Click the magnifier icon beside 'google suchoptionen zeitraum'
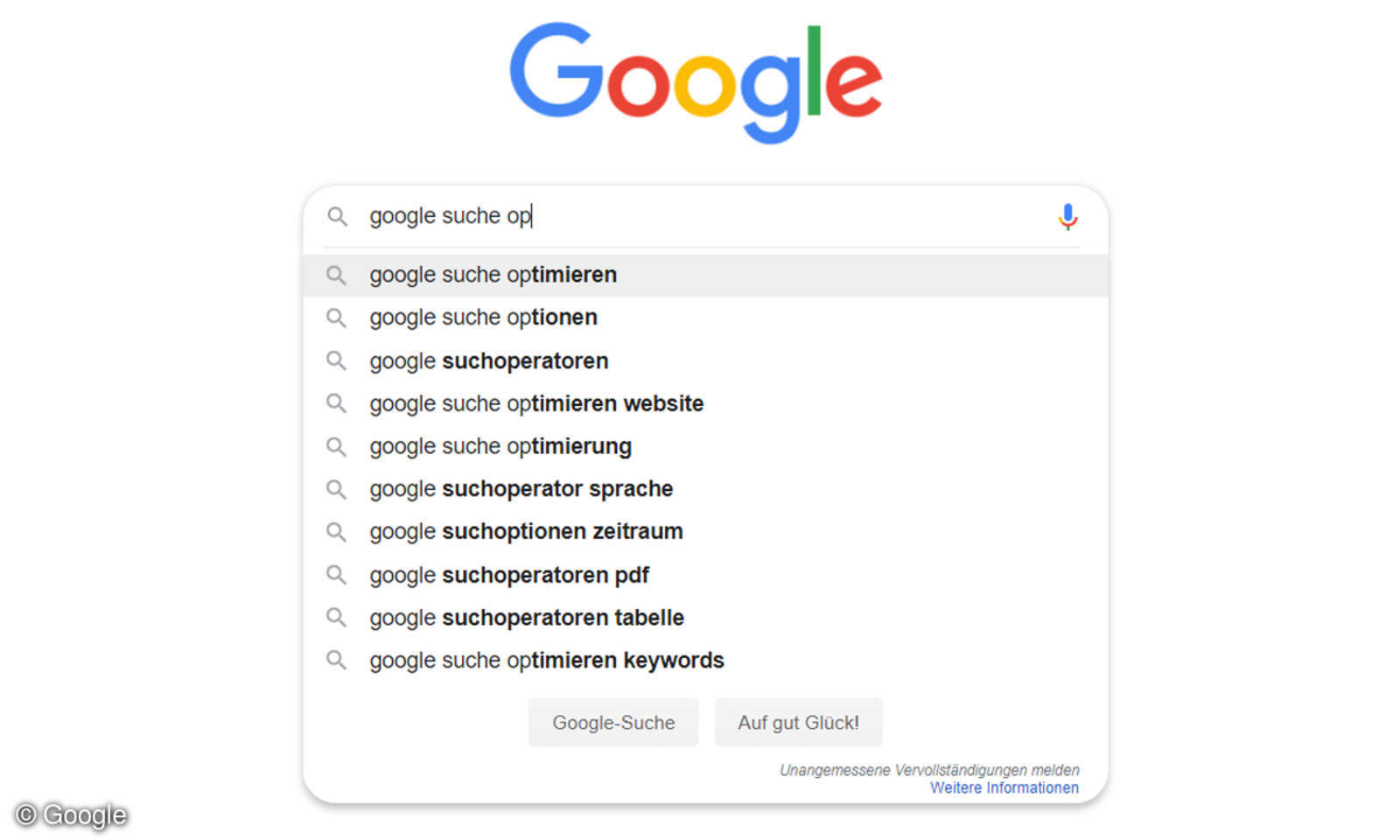The width and height of the screenshot is (1400, 840). point(337,531)
